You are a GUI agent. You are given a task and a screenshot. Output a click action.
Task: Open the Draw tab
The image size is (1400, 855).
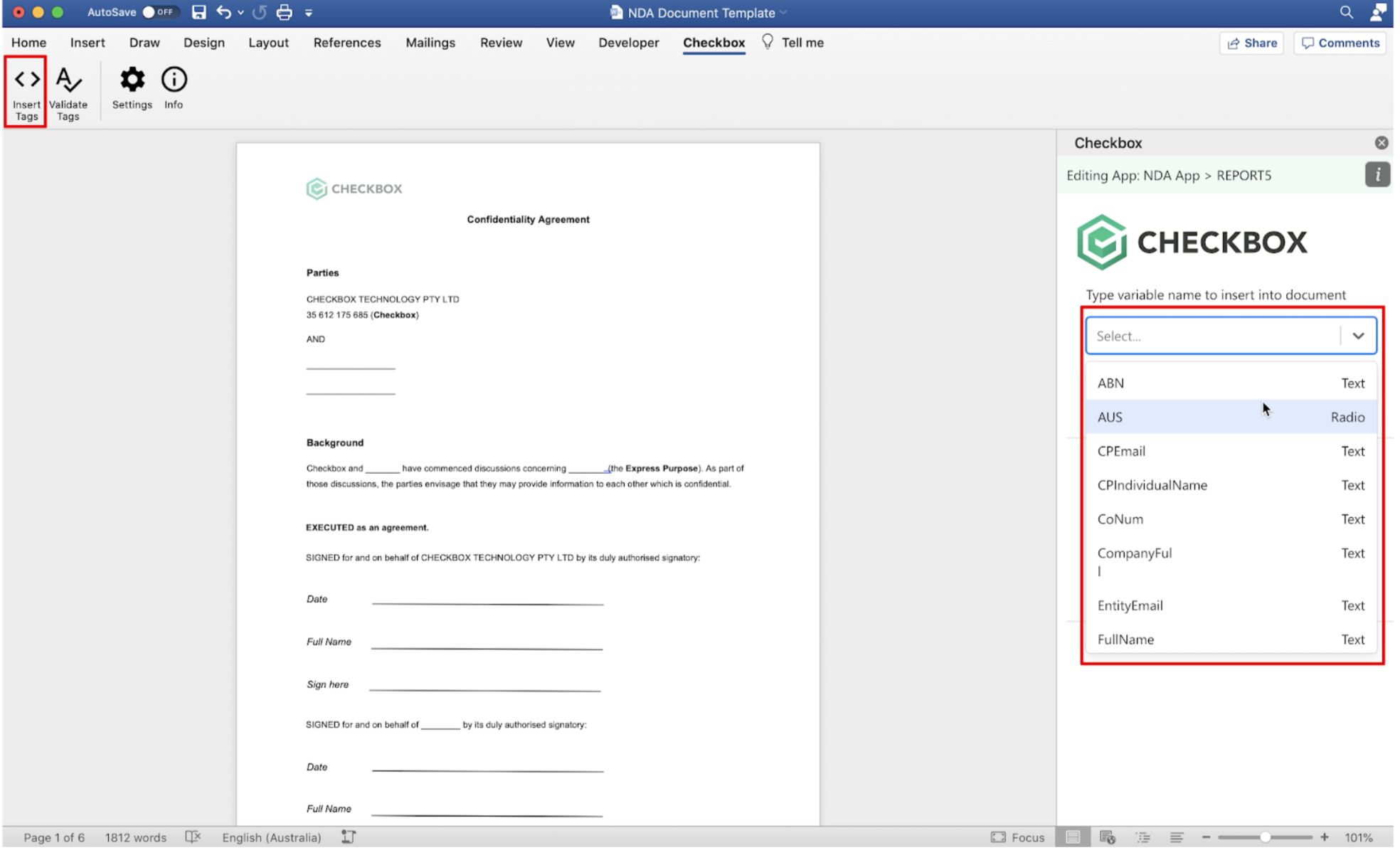point(144,43)
